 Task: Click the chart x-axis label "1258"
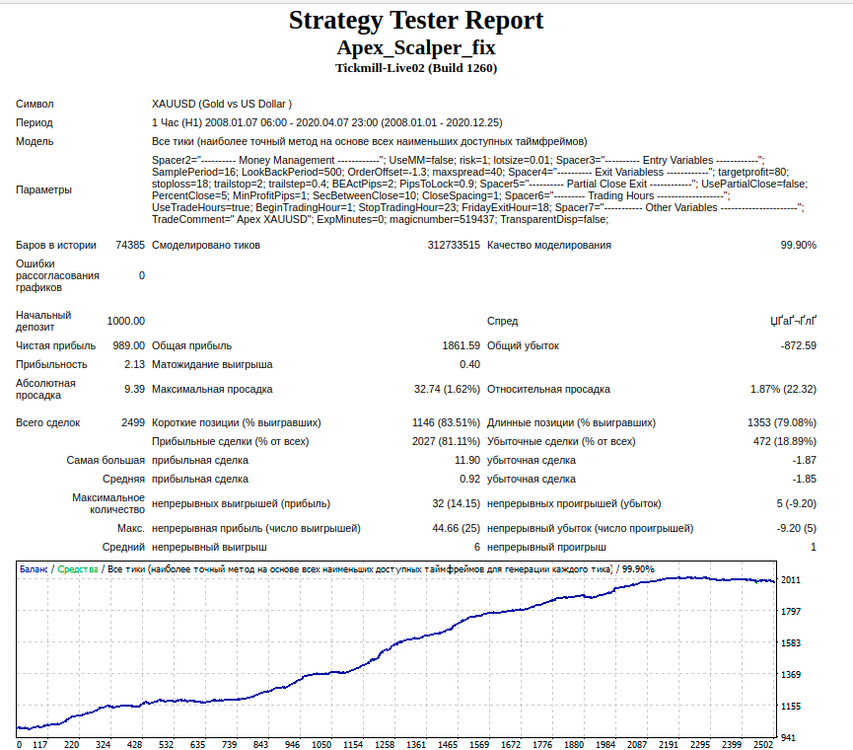tap(384, 745)
